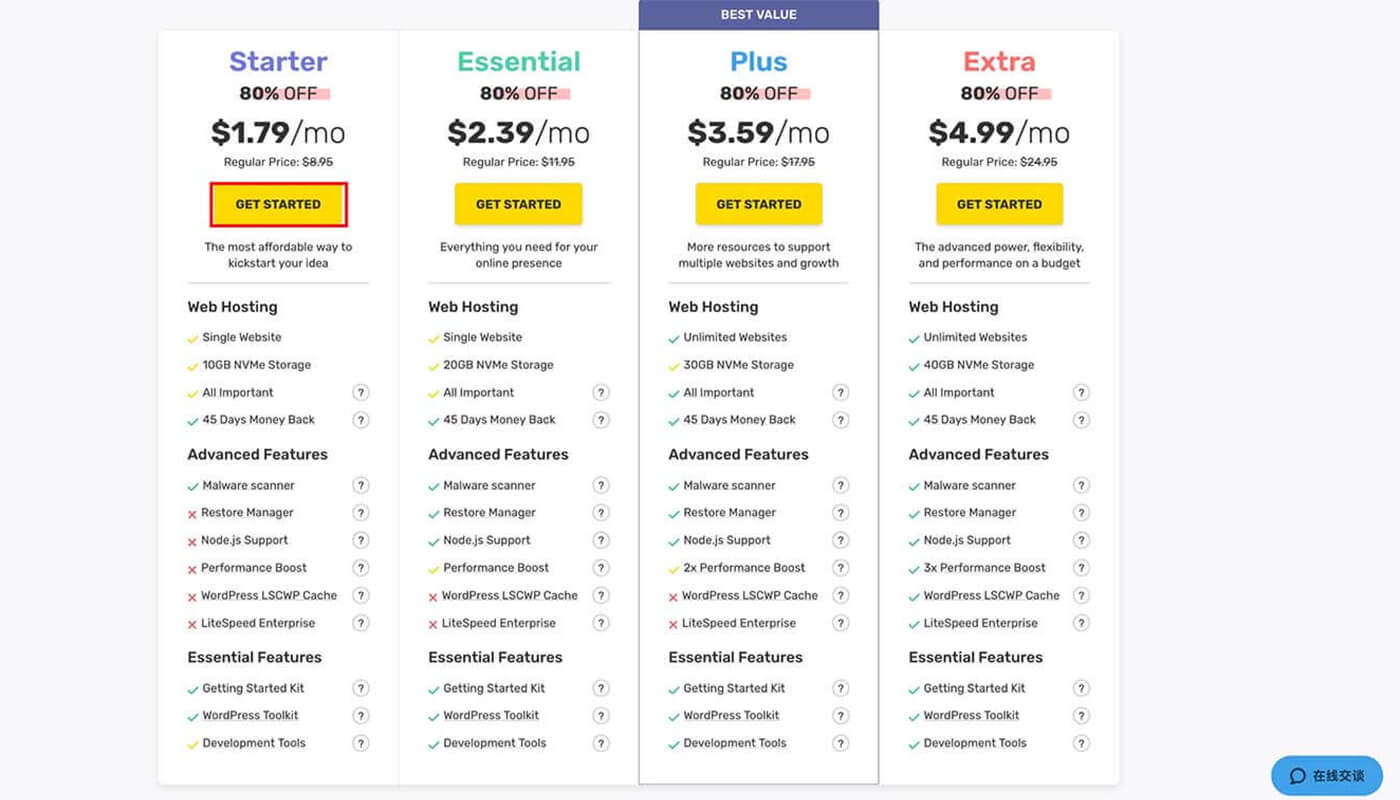1400x800 pixels.
Task: Open help icon for Extra Getting Started Kit
Action: tap(1081, 688)
